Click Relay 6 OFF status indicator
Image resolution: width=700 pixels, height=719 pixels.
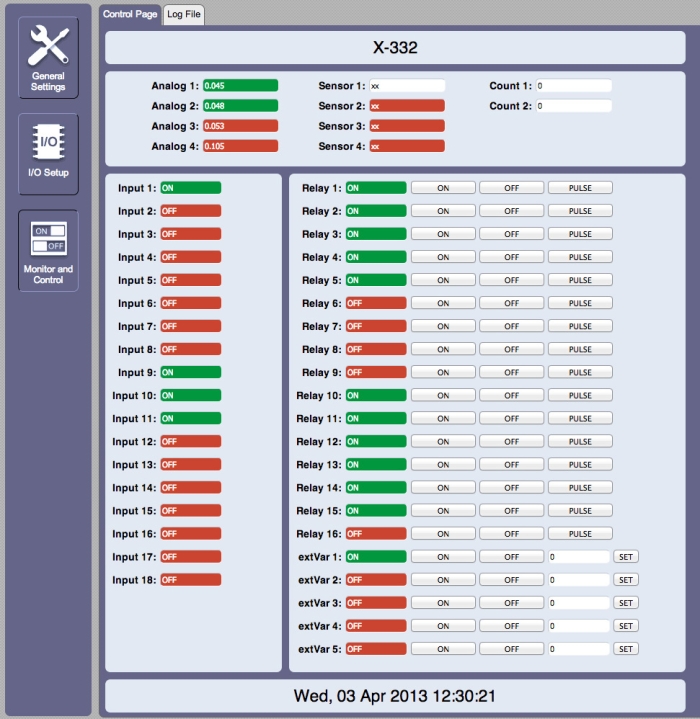click(x=376, y=303)
